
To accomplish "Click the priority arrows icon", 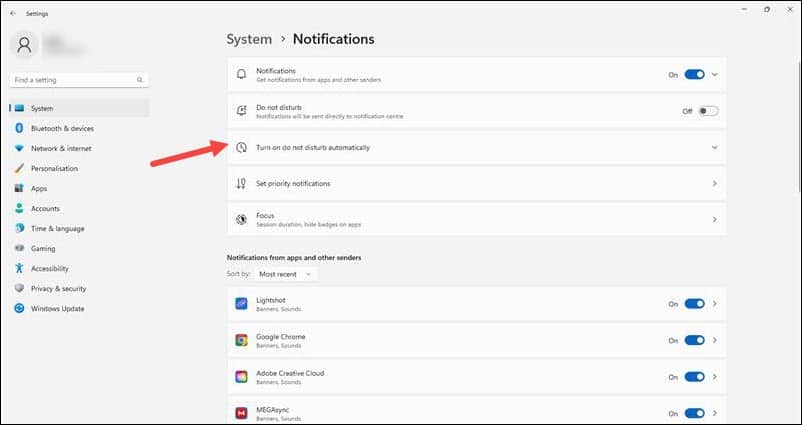I will point(241,184).
